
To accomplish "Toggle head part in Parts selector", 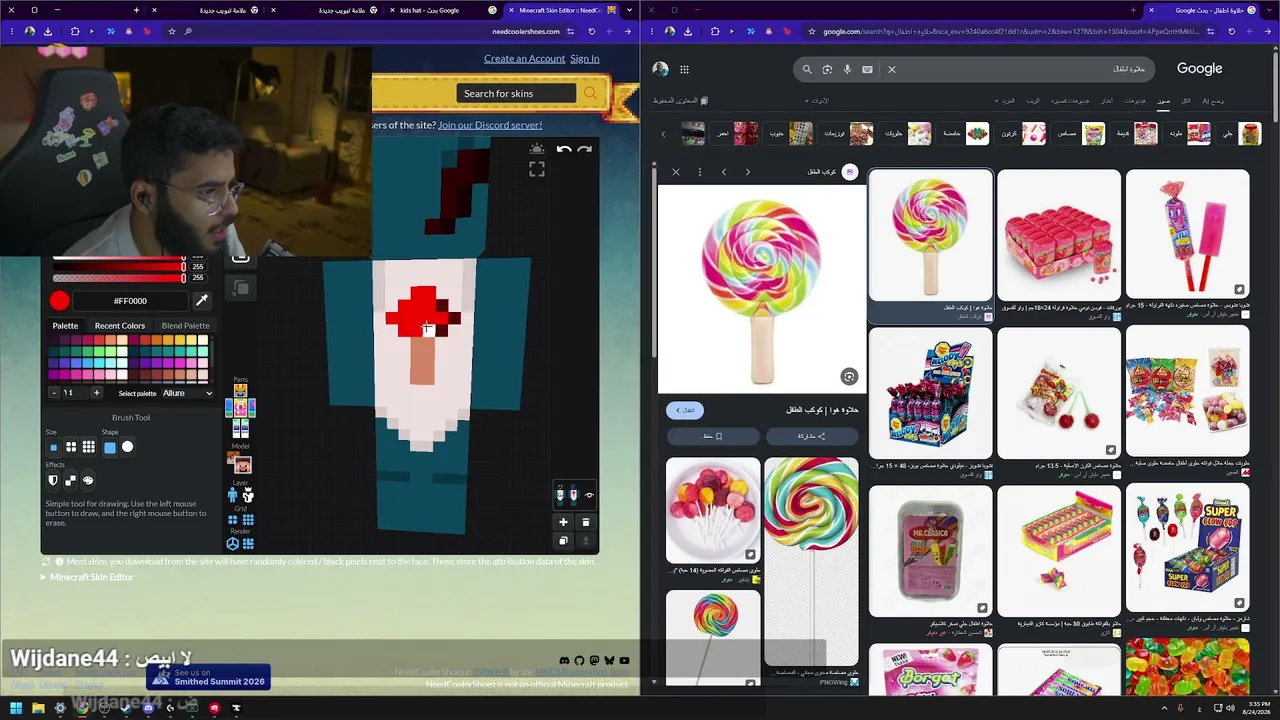I will pyautogui.click(x=240, y=391).
